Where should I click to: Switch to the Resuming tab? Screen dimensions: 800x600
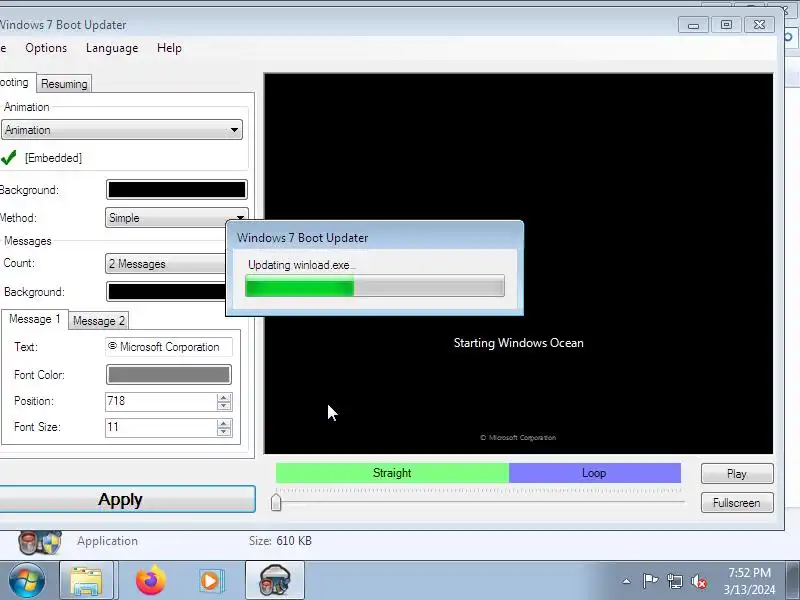coord(64,84)
